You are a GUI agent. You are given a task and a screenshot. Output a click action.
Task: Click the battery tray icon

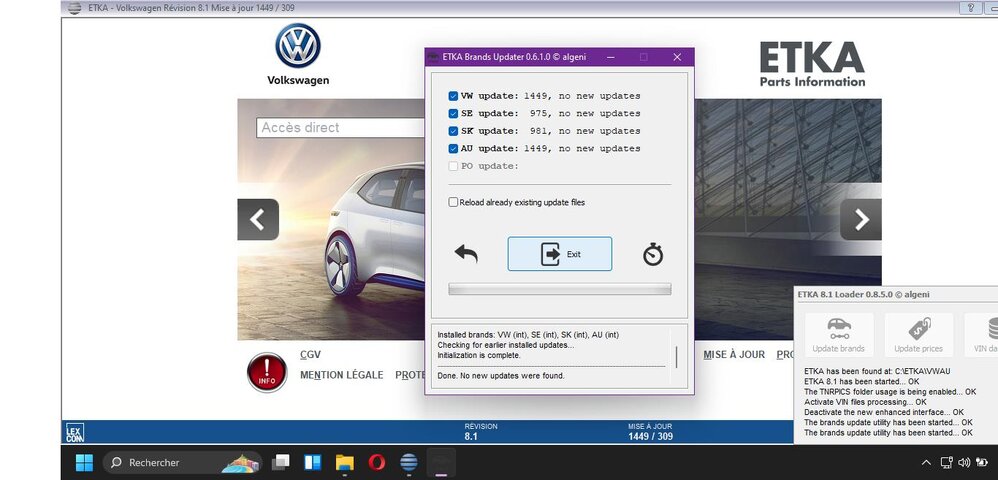click(x=981, y=463)
